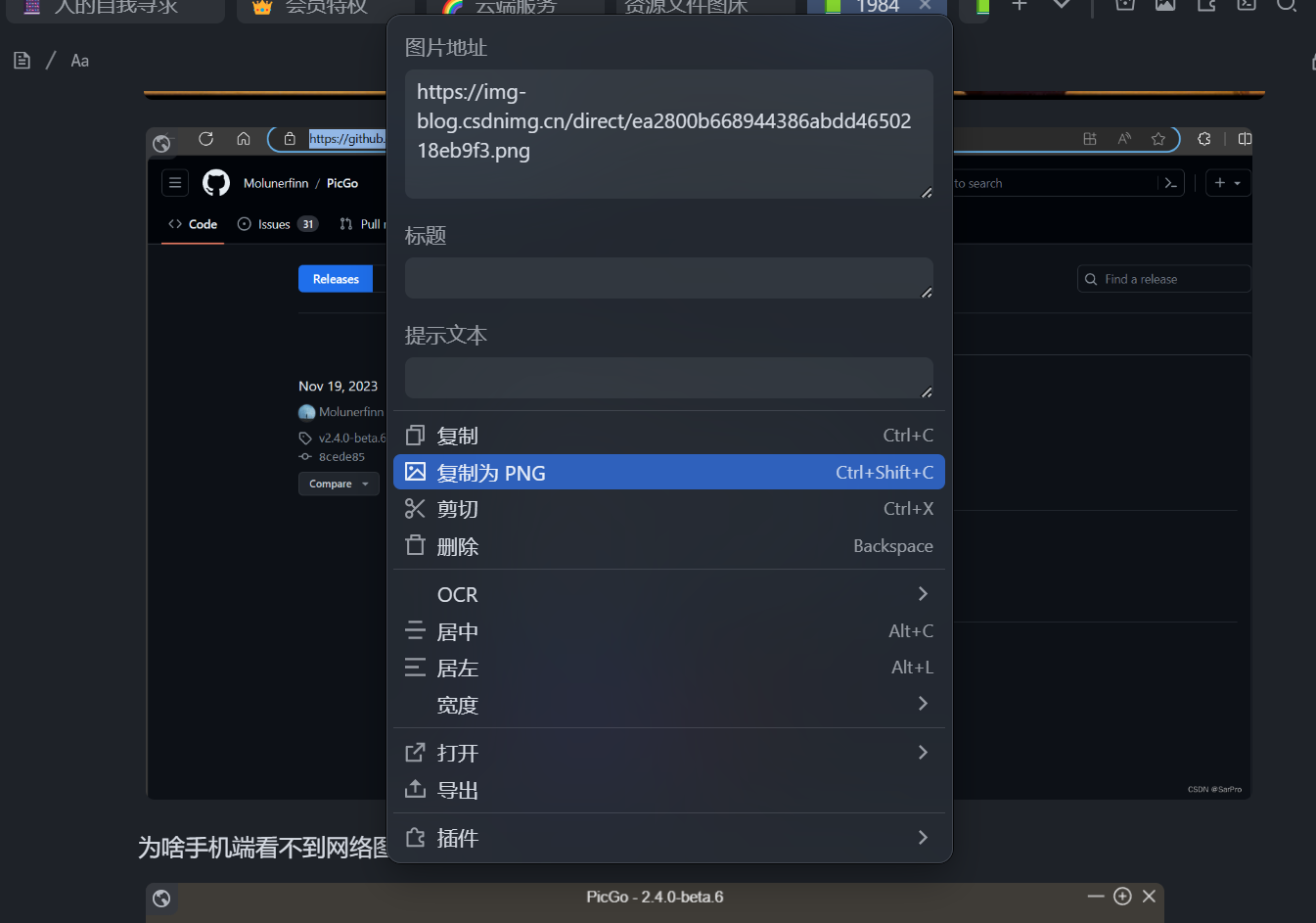The width and height of the screenshot is (1316, 923).
Task: Click the favorites star icon in the embedded browser
Action: point(1158,139)
